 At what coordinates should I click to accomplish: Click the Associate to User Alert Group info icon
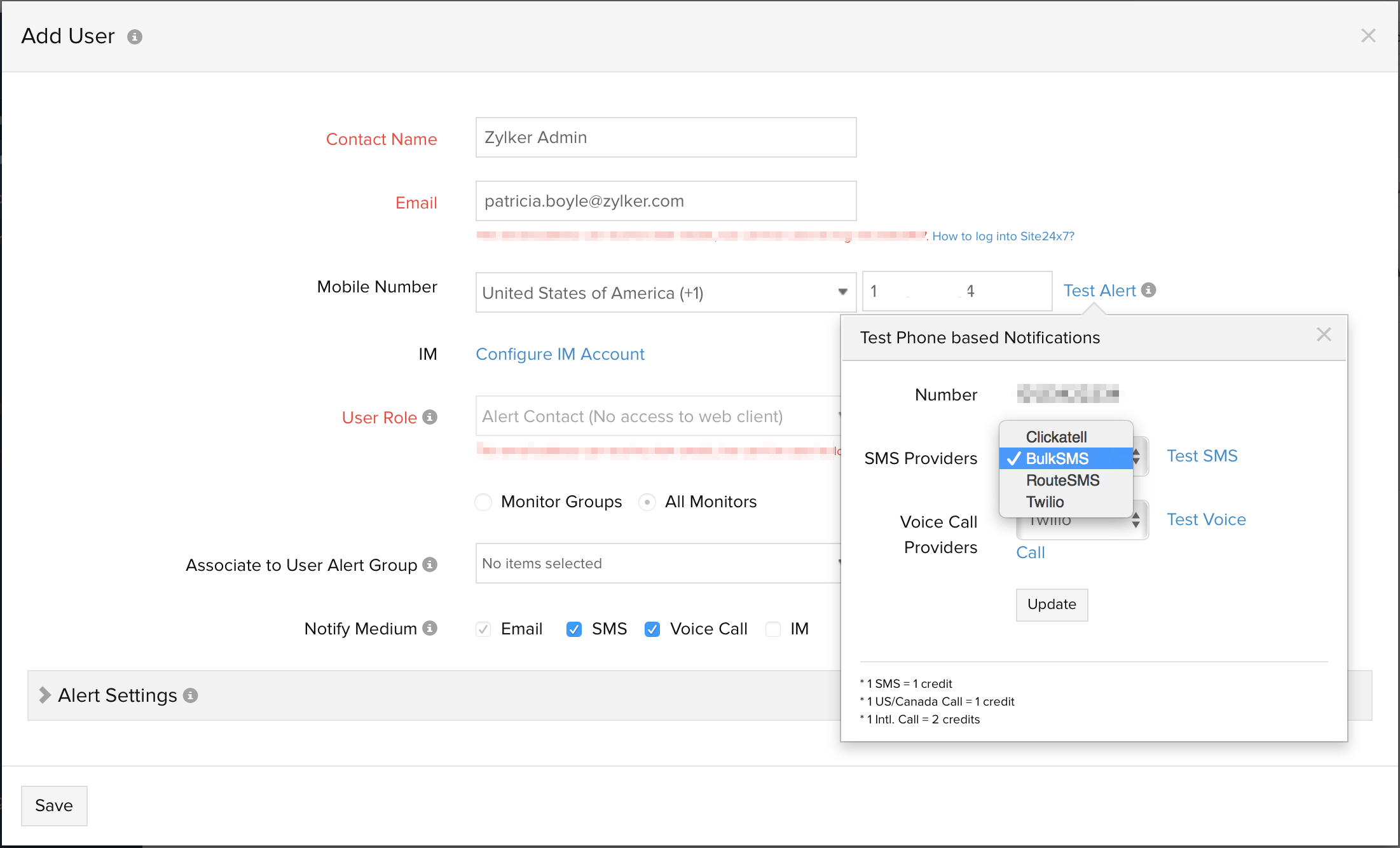click(x=430, y=564)
